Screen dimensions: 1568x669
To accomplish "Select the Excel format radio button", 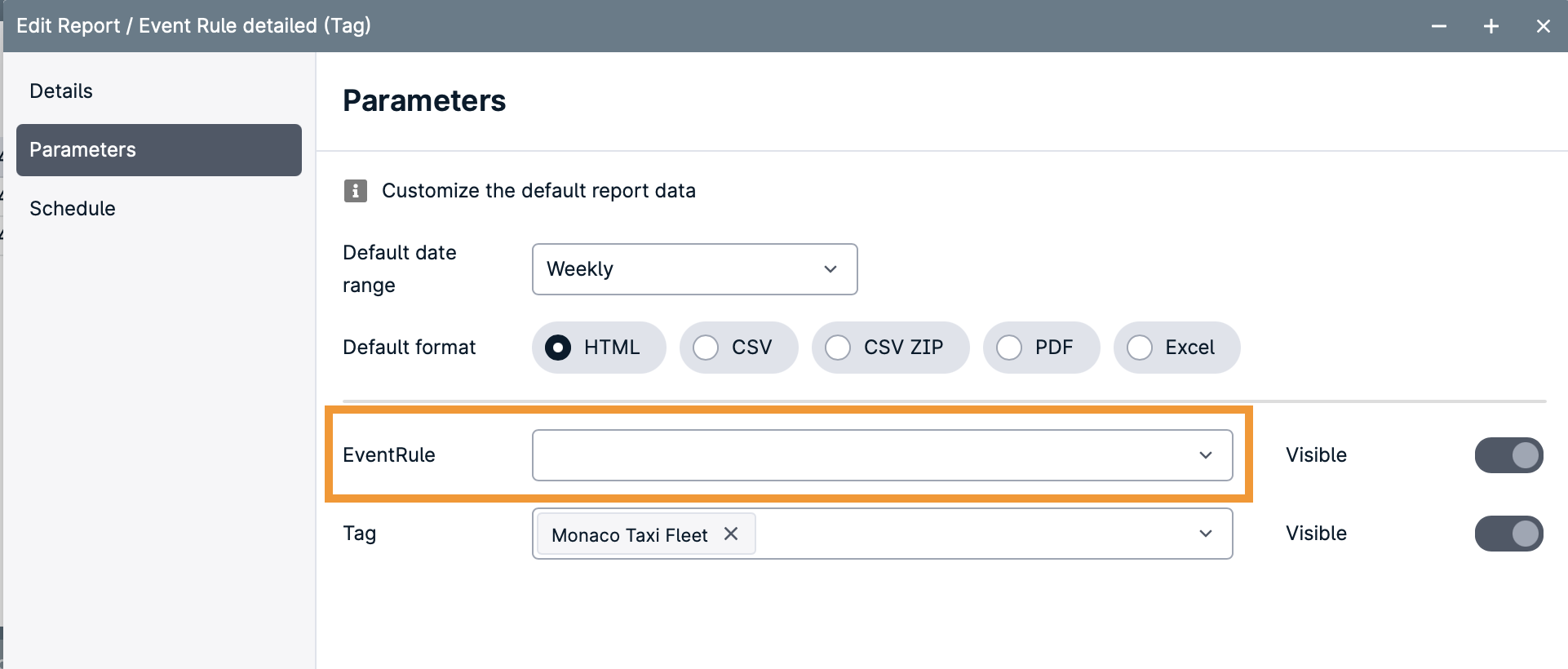I will [x=1140, y=348].
